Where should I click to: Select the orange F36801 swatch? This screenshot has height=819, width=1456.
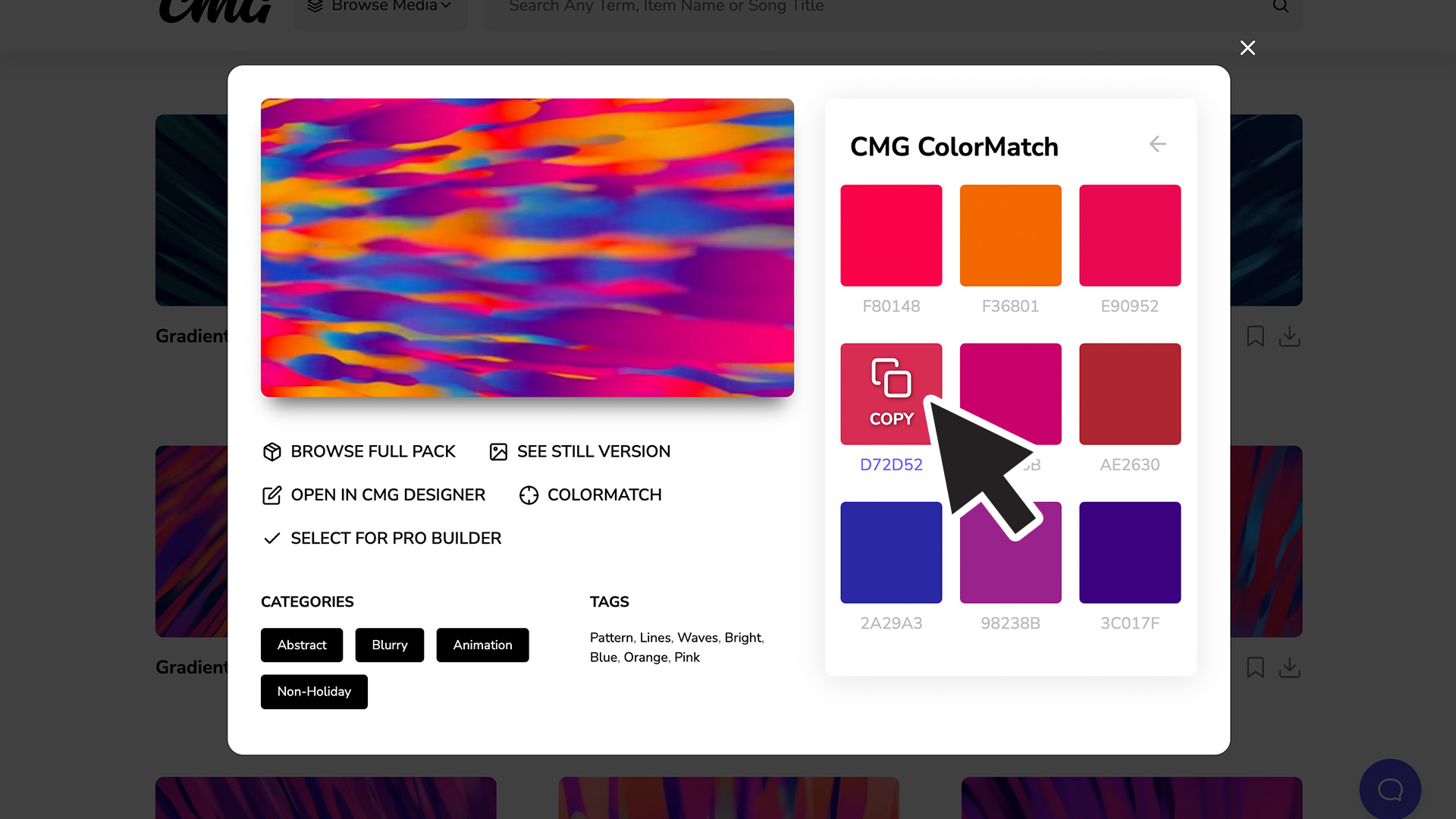point(1010,235)
